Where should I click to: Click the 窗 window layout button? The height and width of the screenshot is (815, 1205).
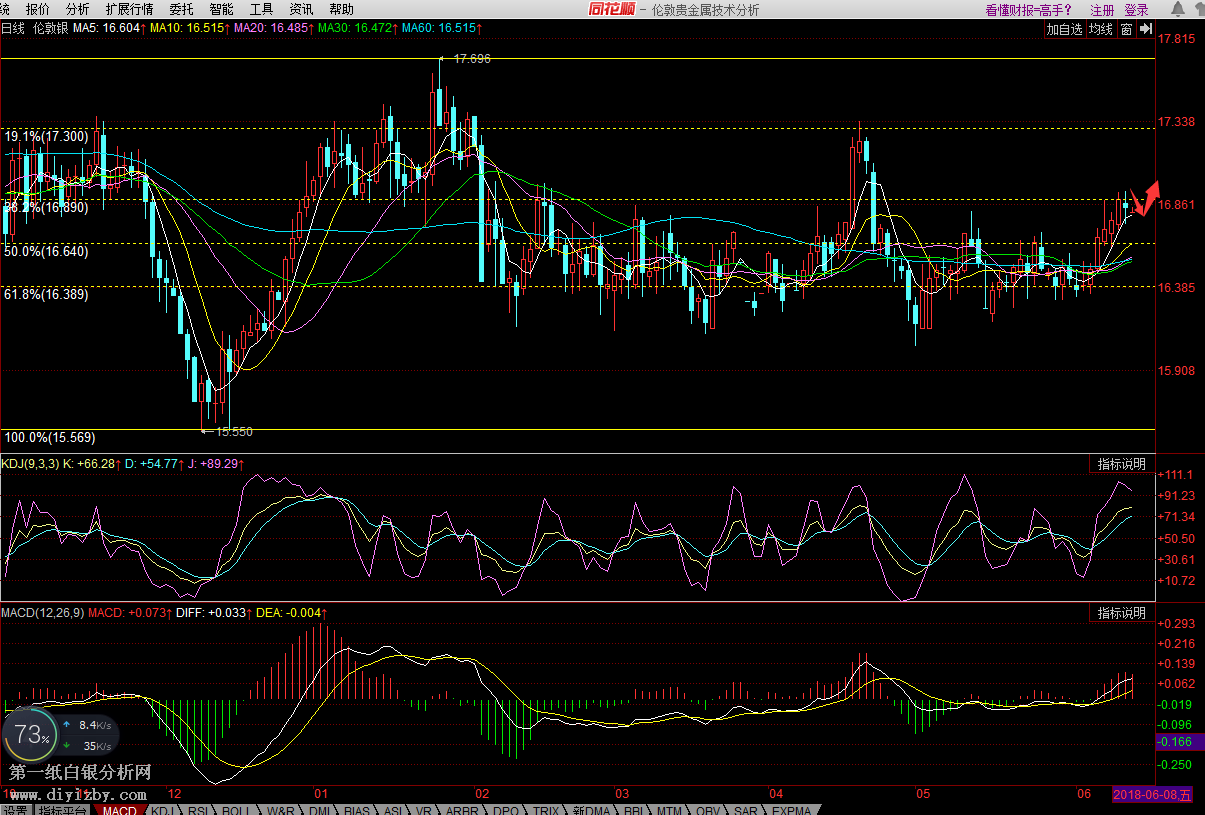click(1126, 29)
